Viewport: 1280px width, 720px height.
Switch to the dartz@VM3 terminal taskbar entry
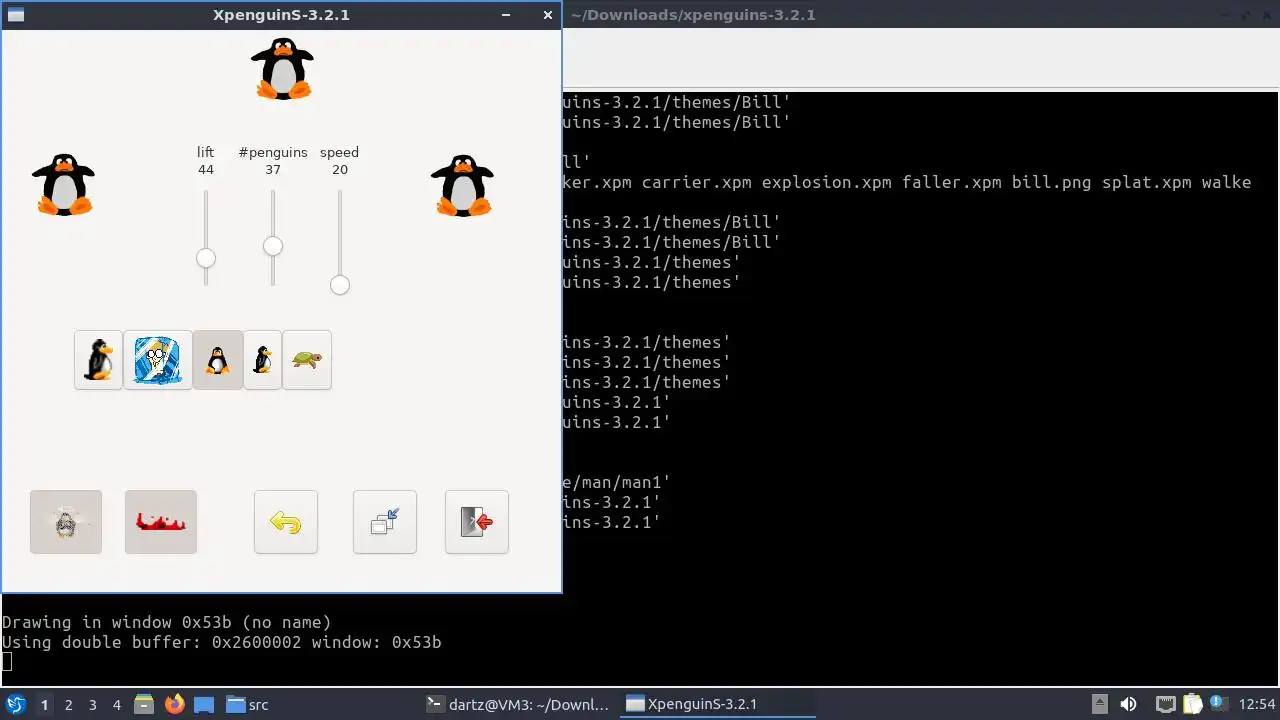pyautogui.click(x=517, y=704)
